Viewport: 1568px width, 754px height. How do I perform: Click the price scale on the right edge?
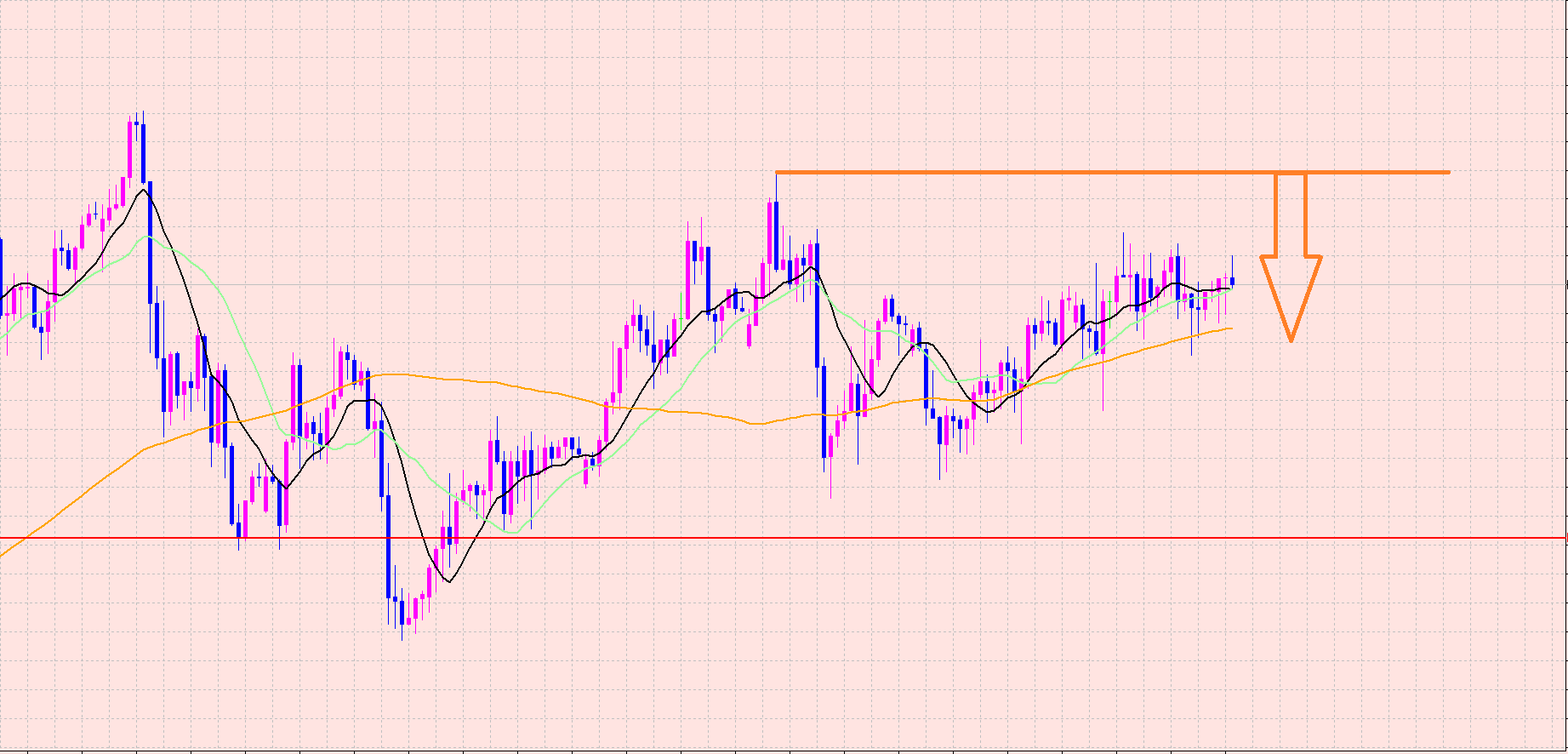(x=1566, y=383)
